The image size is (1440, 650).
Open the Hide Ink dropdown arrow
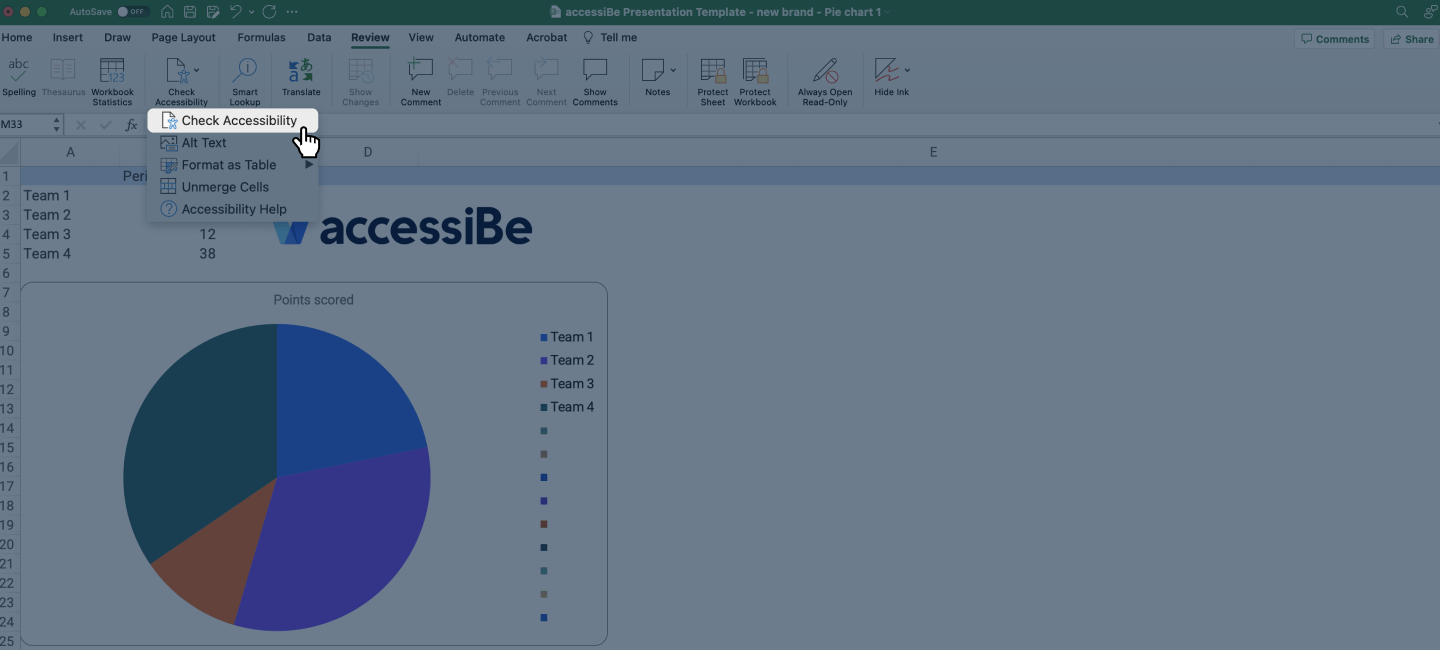tap(907, 70)
